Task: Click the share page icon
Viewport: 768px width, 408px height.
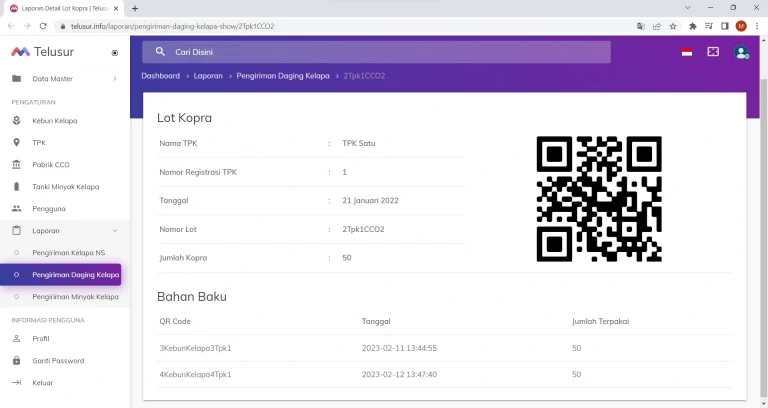Action: coord(657,26)
